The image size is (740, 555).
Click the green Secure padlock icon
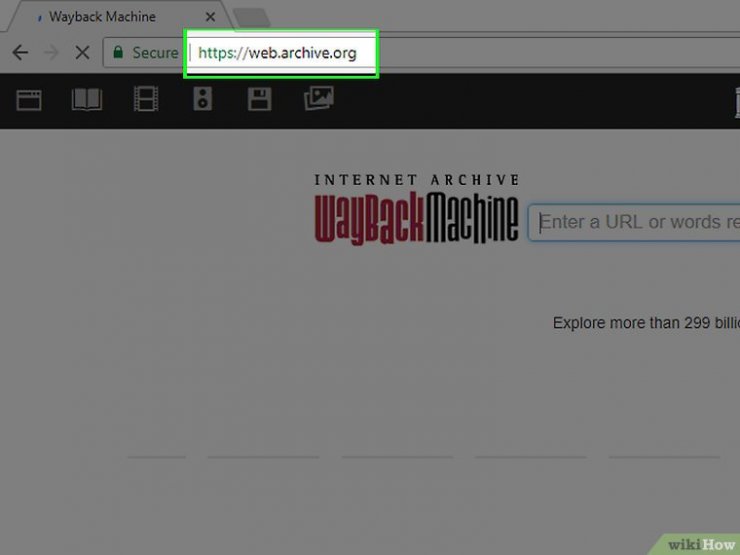[118, 52]
